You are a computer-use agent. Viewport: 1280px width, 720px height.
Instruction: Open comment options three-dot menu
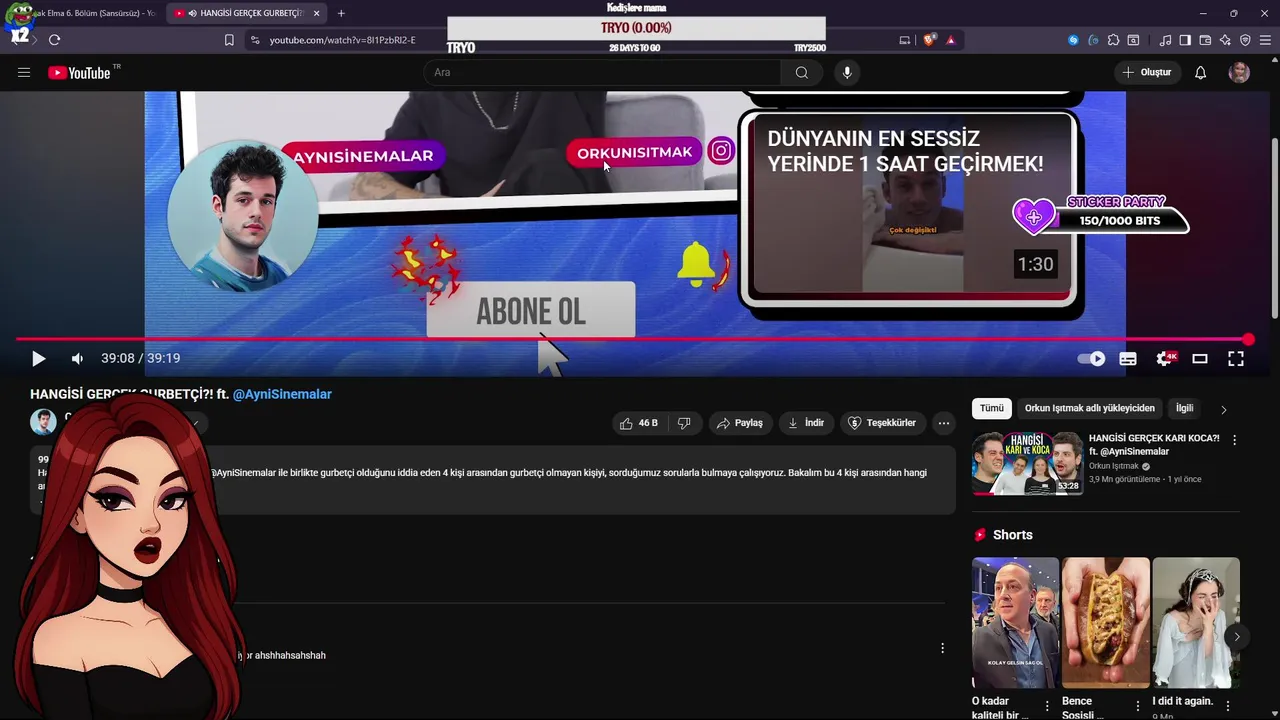(x=942, y=648)
